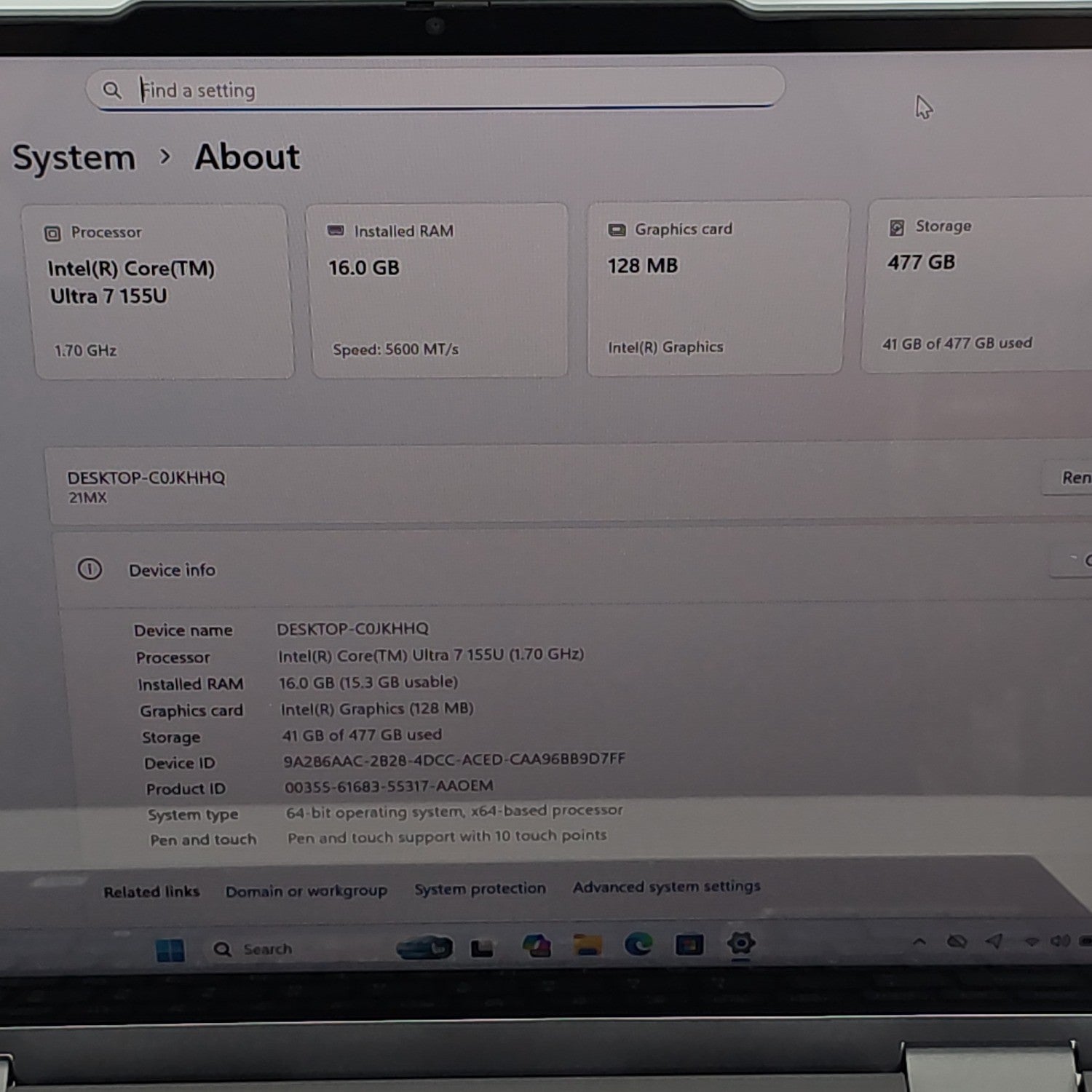The height and width of the screenshot is (1092, 1092).
Task: Click the Installed RAM memory icon
Action: [336, 231]
